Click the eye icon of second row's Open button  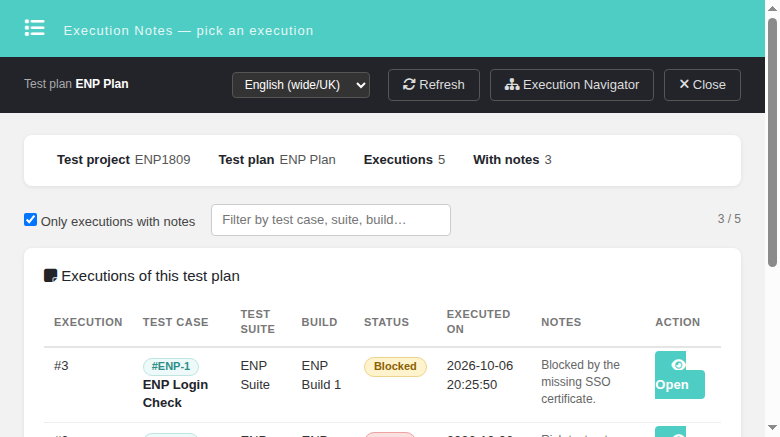tap(678, 434)
